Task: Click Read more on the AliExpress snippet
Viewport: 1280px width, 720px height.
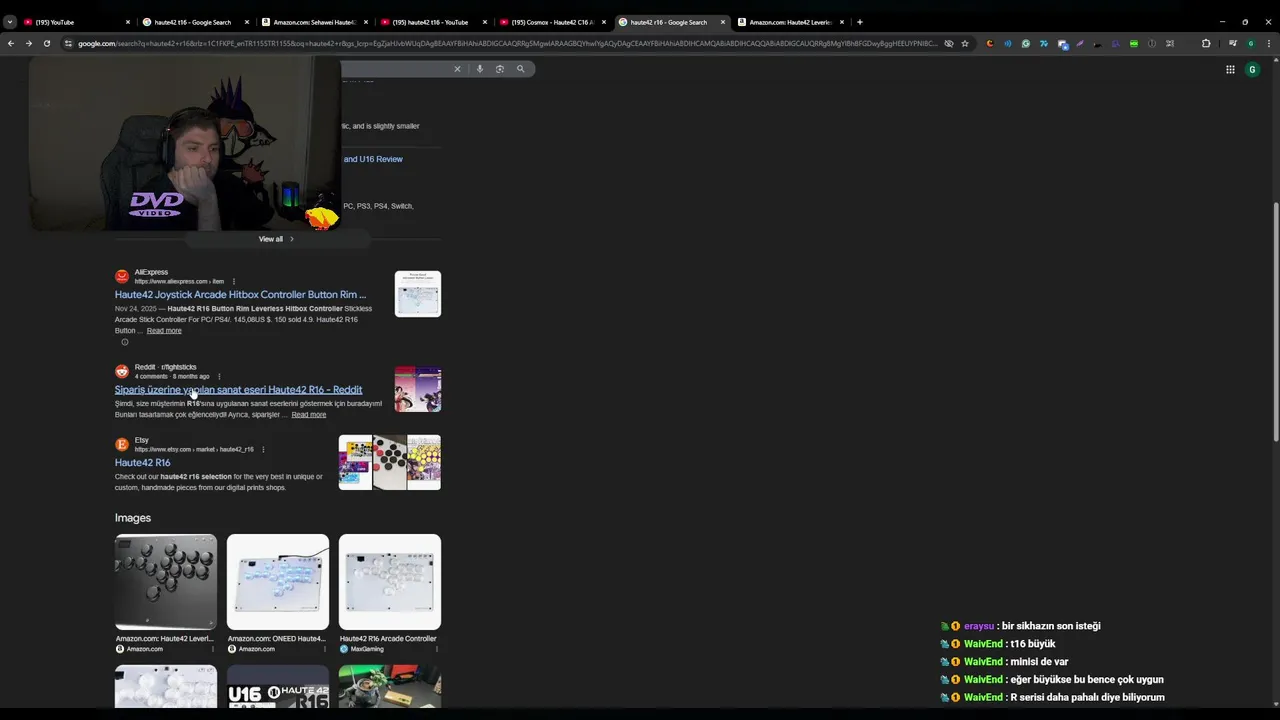Action: [164, 331]
